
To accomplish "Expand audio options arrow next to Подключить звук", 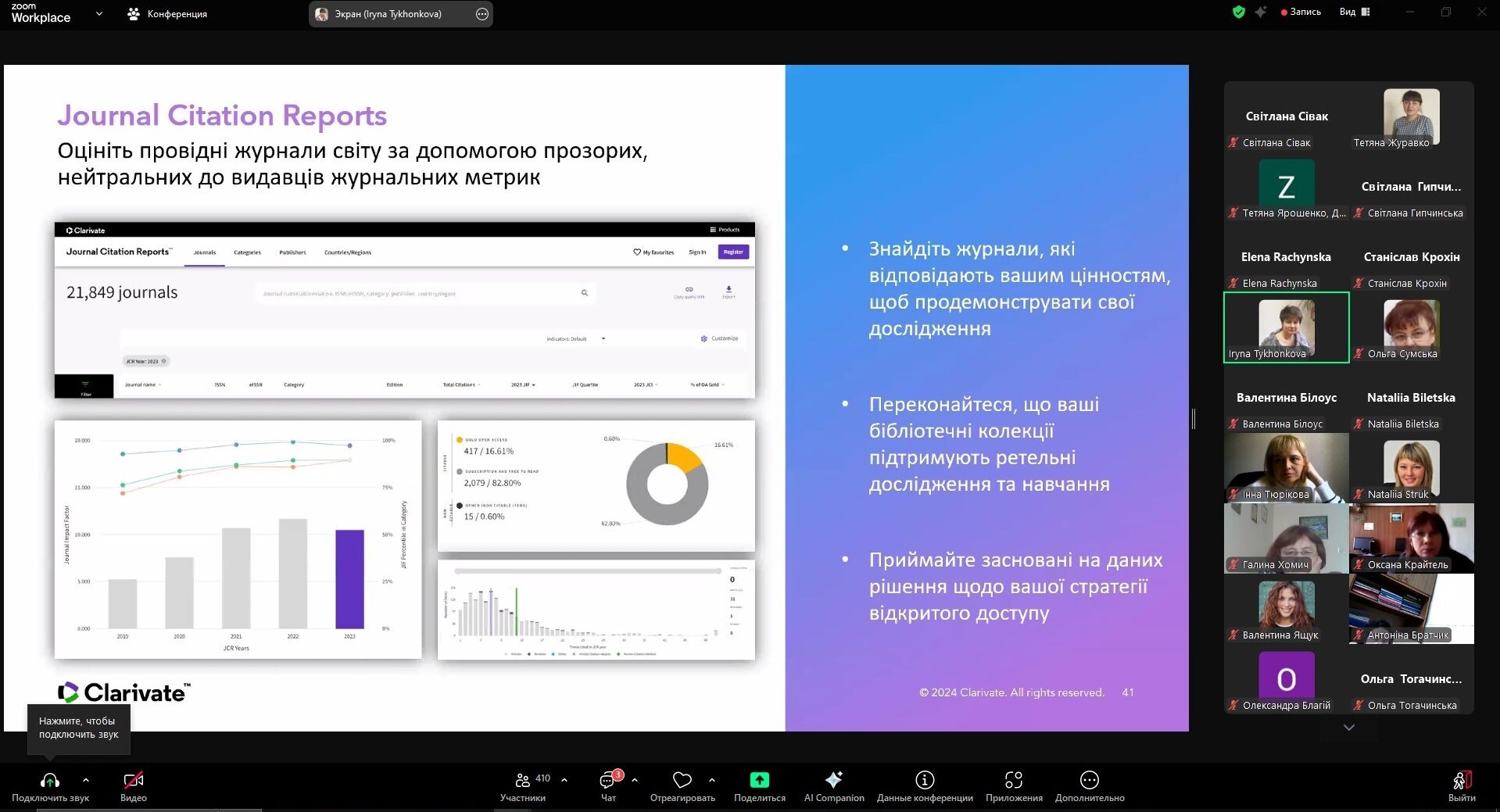I will (x=86, y=780).
